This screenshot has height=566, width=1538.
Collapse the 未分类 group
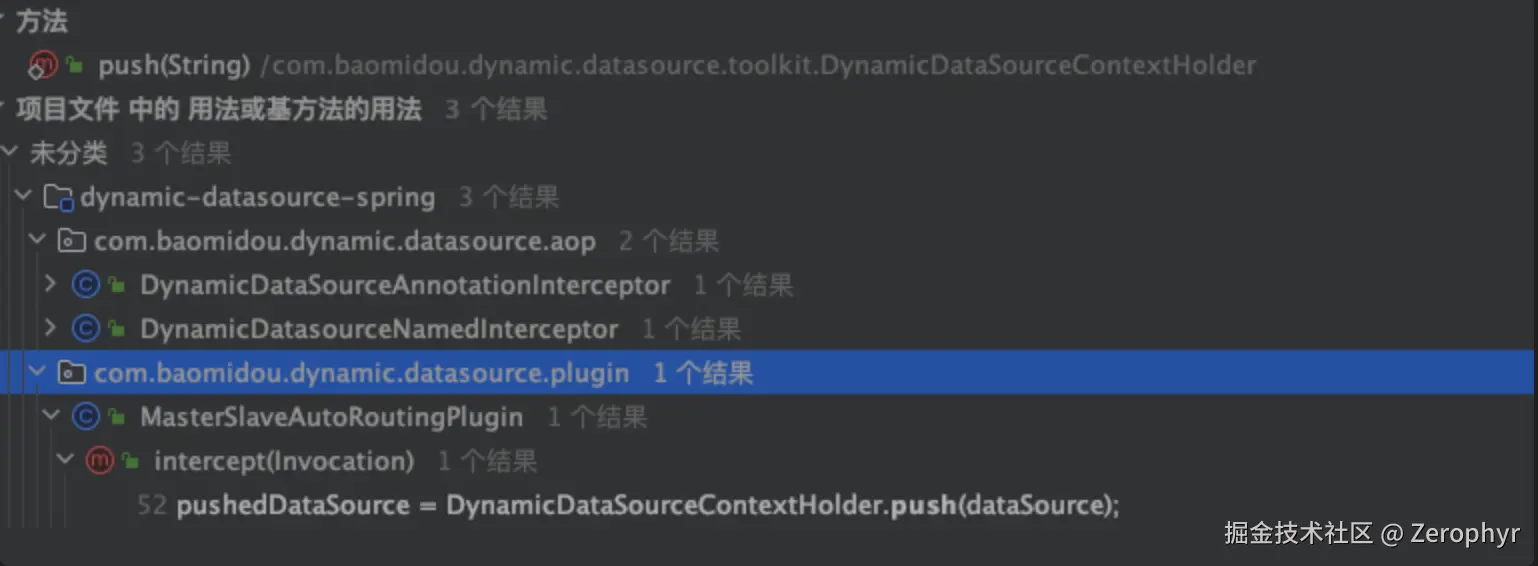click(x=10, y=153)
